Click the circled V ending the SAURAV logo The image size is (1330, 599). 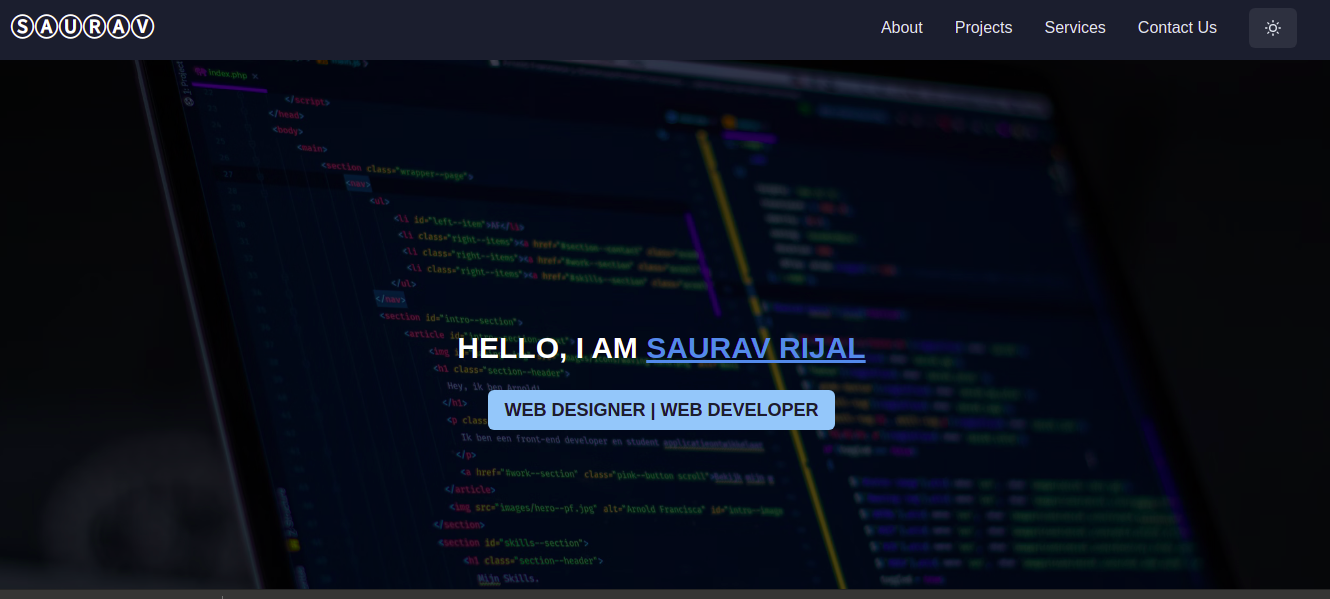(143, 26)
